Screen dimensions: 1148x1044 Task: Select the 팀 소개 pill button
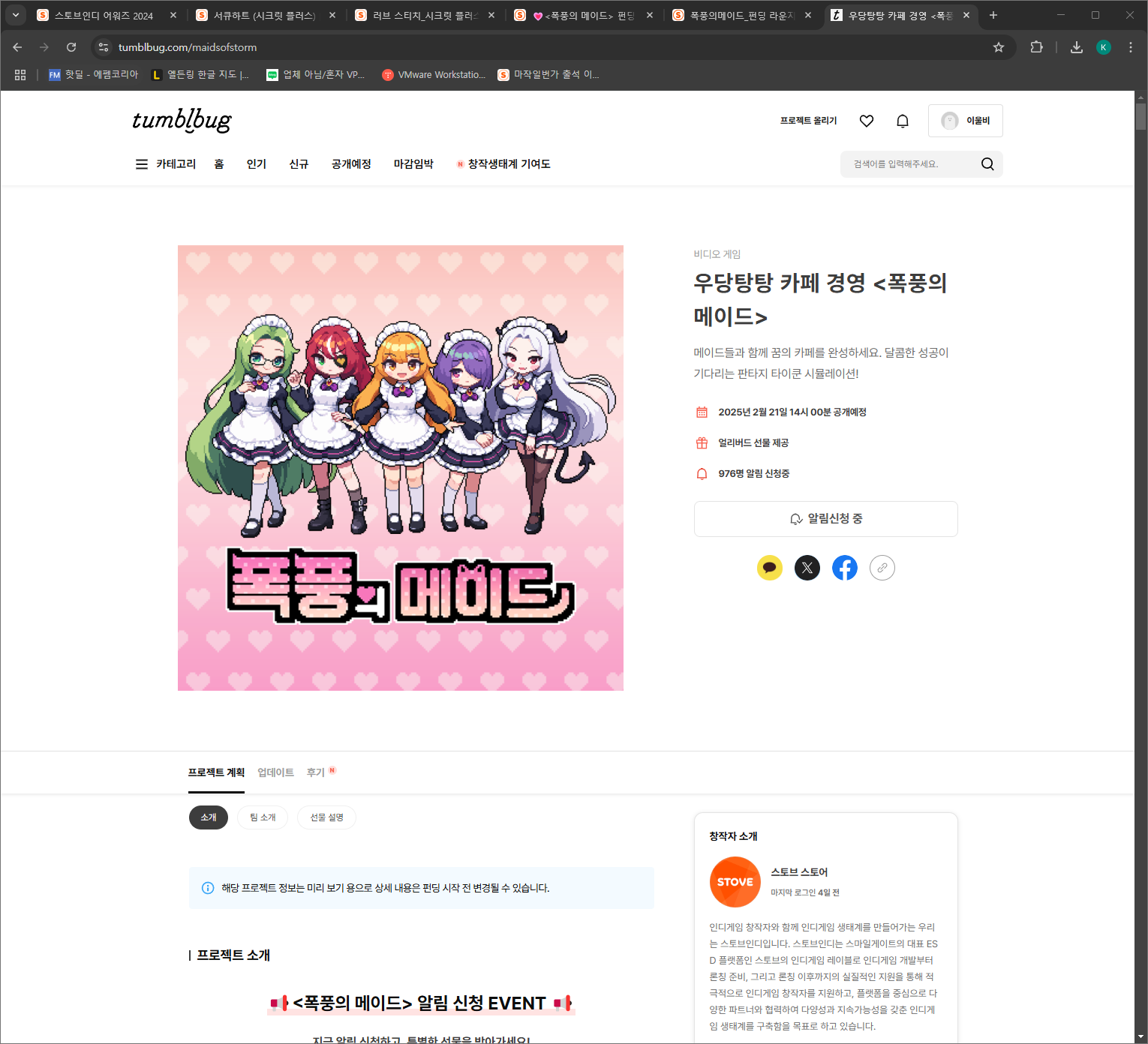click(x=263, y=817)
